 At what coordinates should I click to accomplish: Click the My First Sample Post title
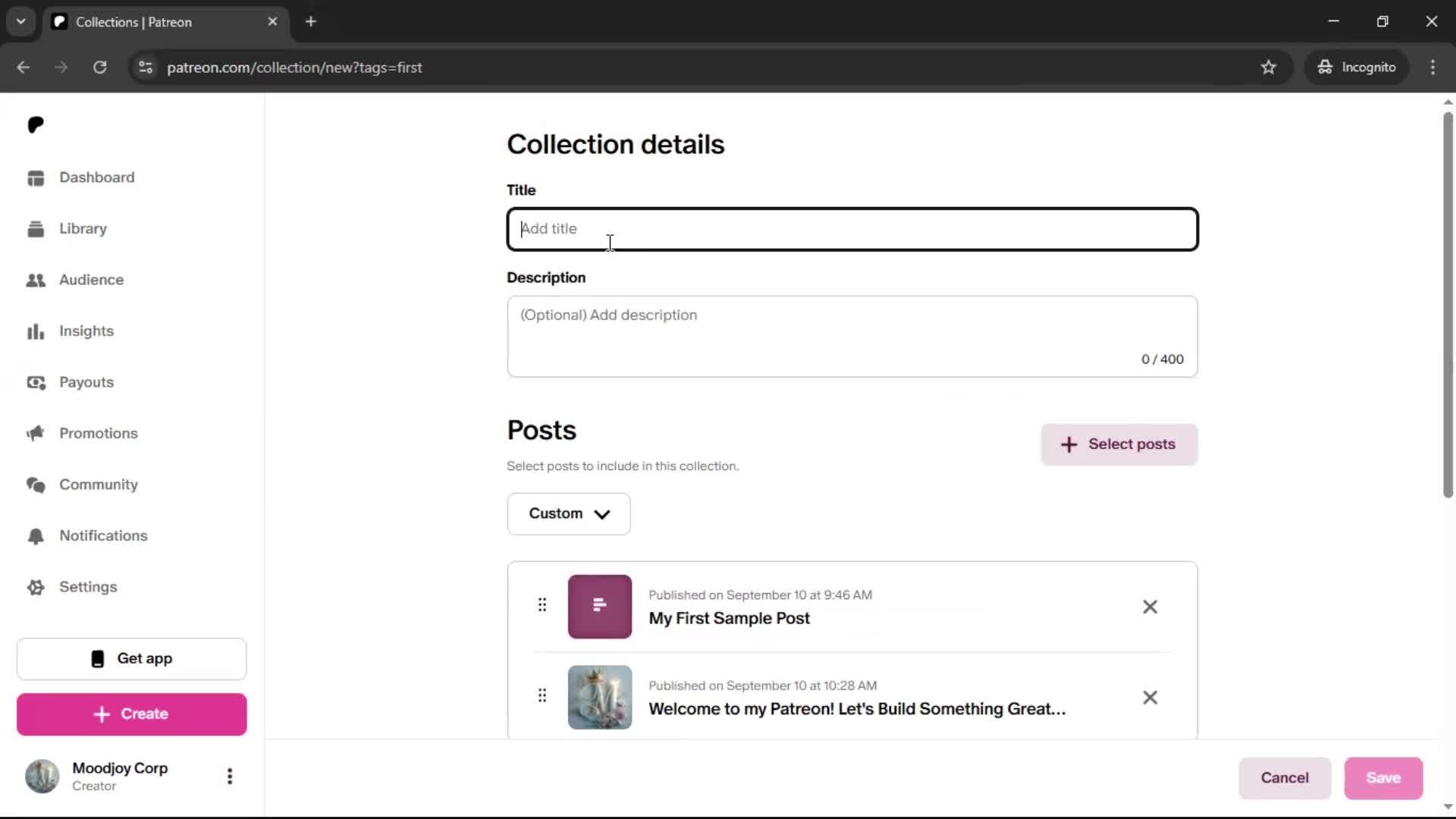click(730, 619)
